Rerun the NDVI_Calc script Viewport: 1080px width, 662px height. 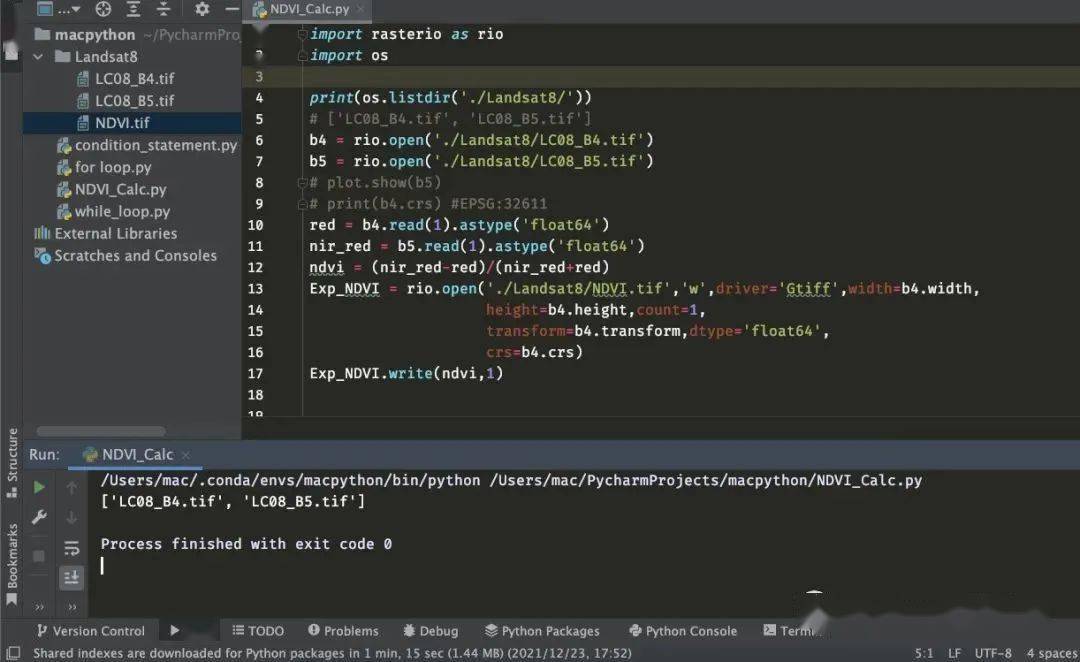tap(38, 488)
